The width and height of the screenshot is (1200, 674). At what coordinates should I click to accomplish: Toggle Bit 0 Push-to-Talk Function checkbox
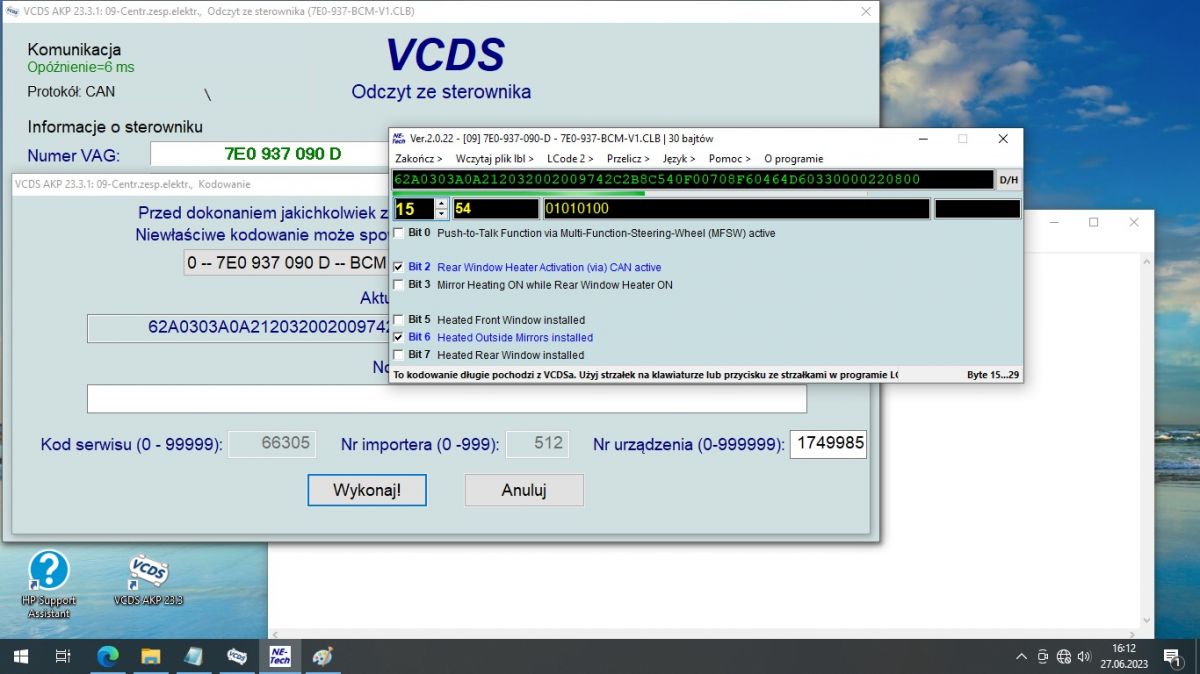pos(399,233)
